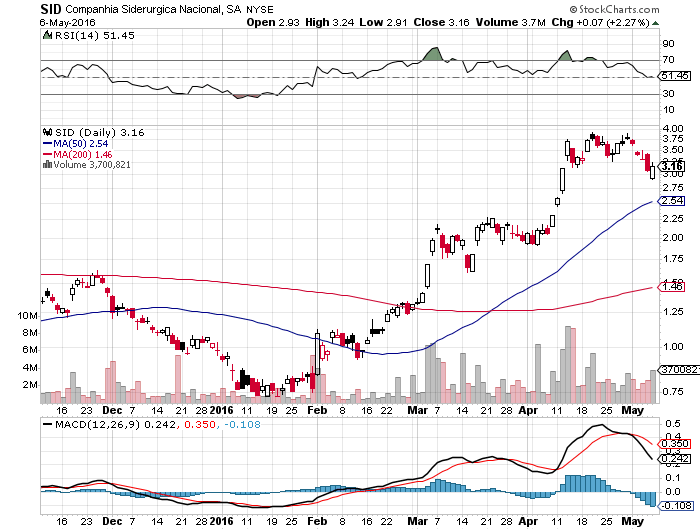Click the green up-arrow beside Chg value

pos(655,23)
